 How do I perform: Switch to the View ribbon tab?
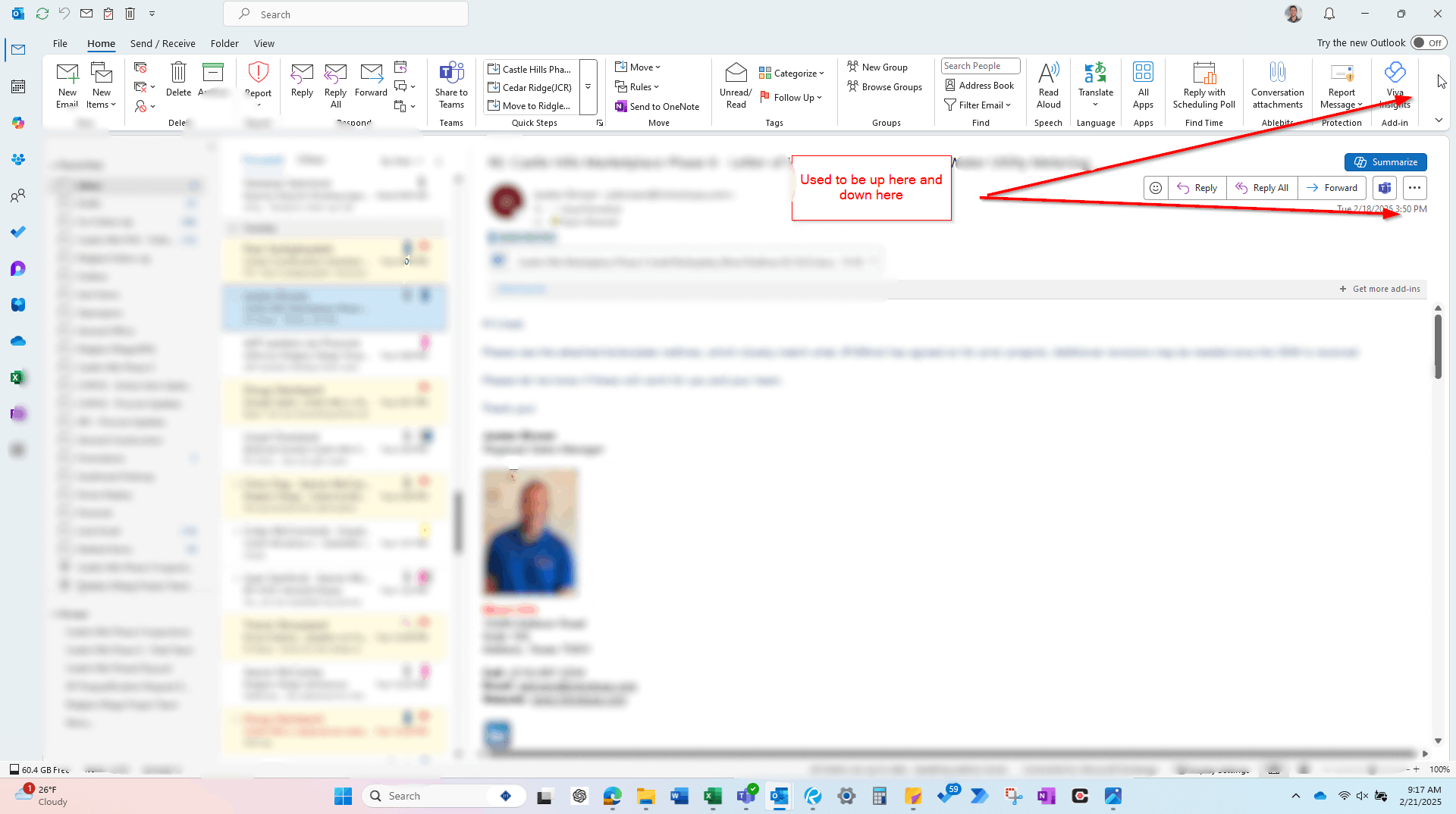pos(264,43)
